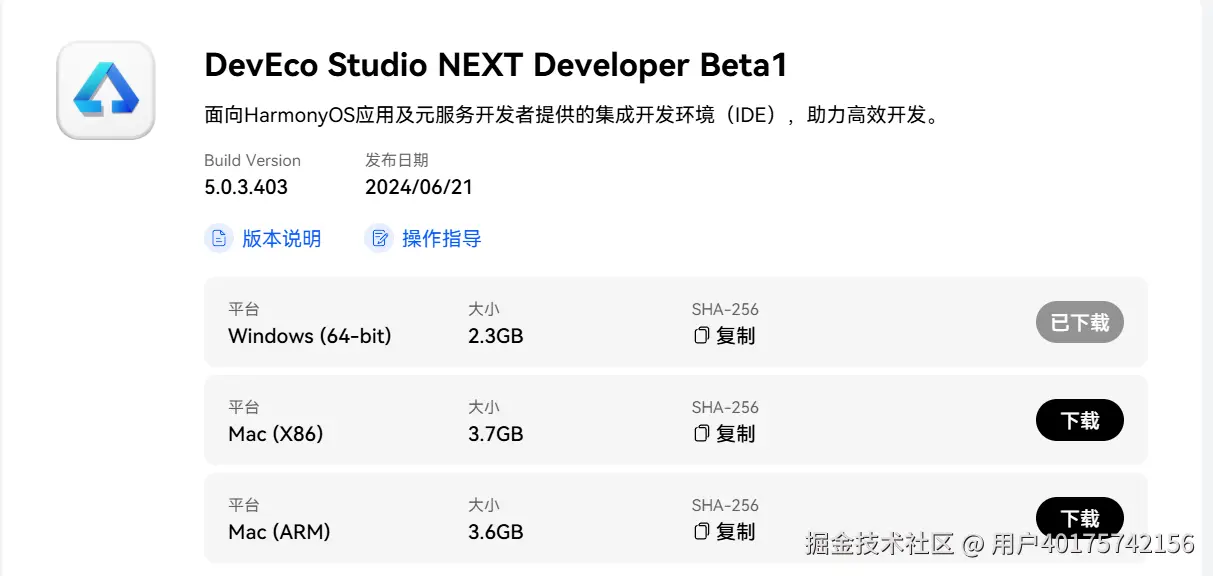Click the DevEco Studio NEXT Developer Beta1 title

pyautogui.click(x=496, y=65)
